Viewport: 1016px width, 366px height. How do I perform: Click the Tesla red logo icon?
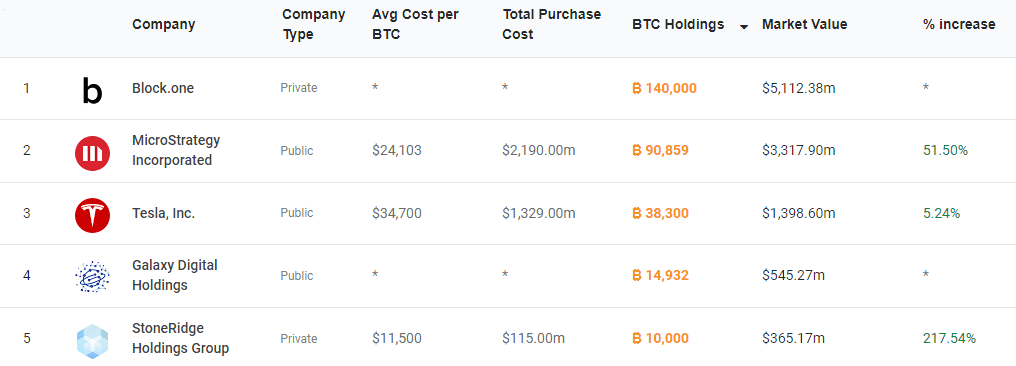92,215
